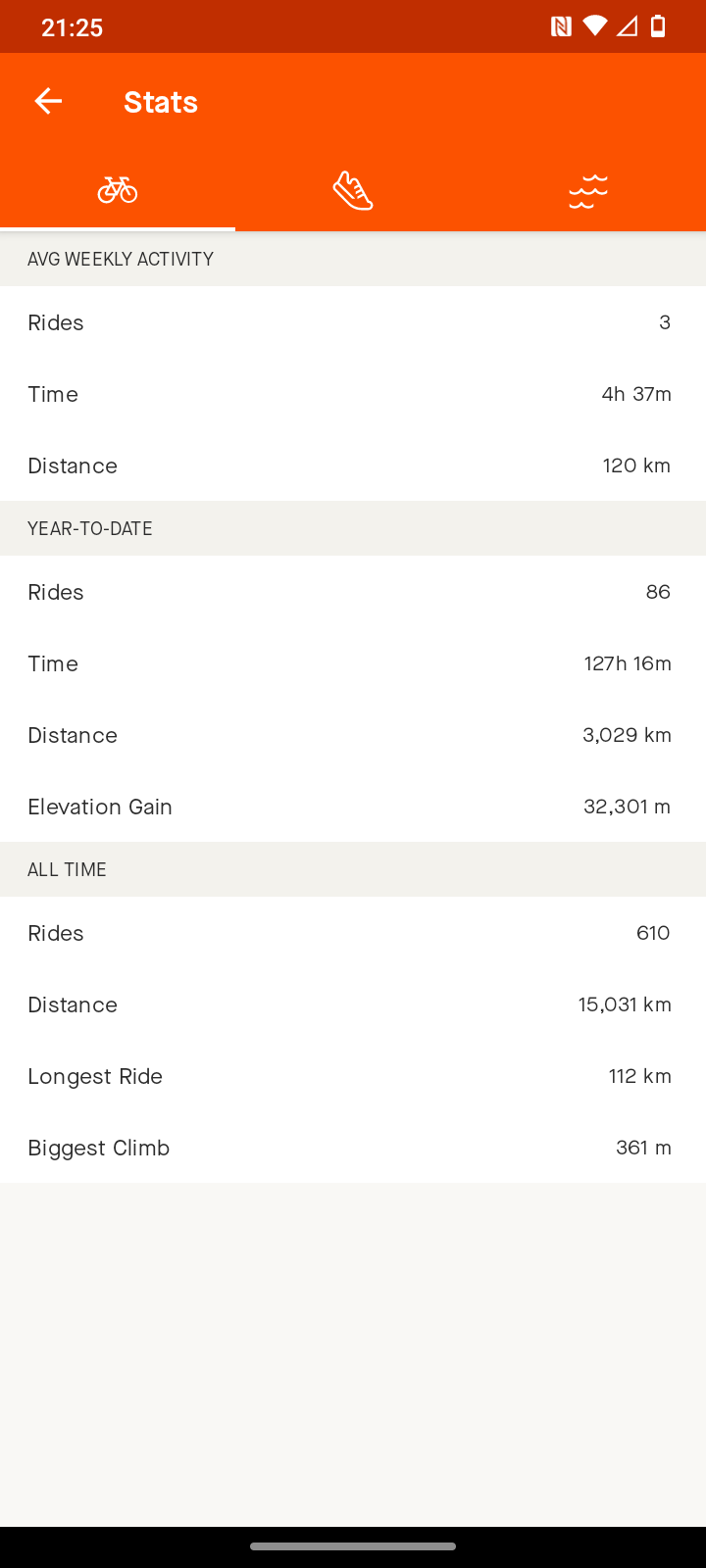Tap the weekly Time 4h 37m row

[353, 394]
